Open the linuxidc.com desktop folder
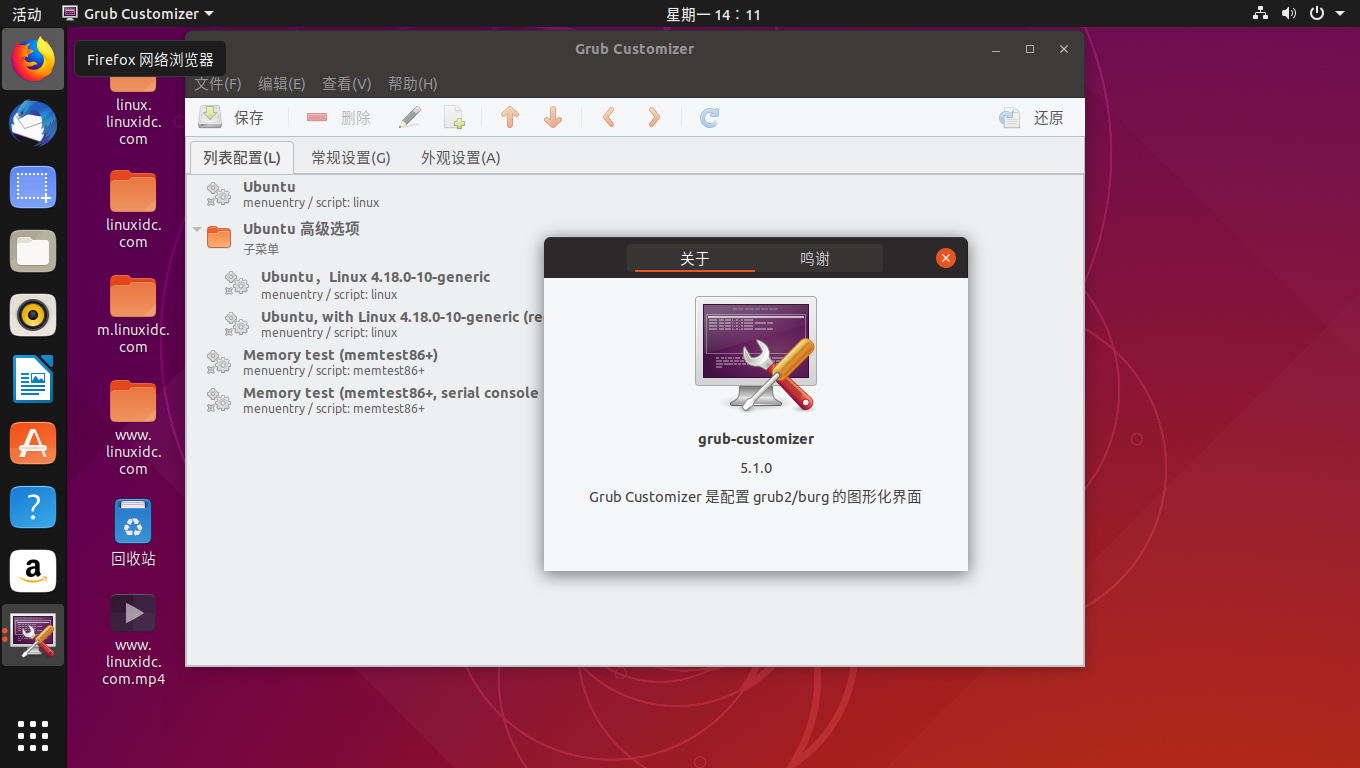The height and width of the screenshot is (768, 1360). (x=133, y=209)
